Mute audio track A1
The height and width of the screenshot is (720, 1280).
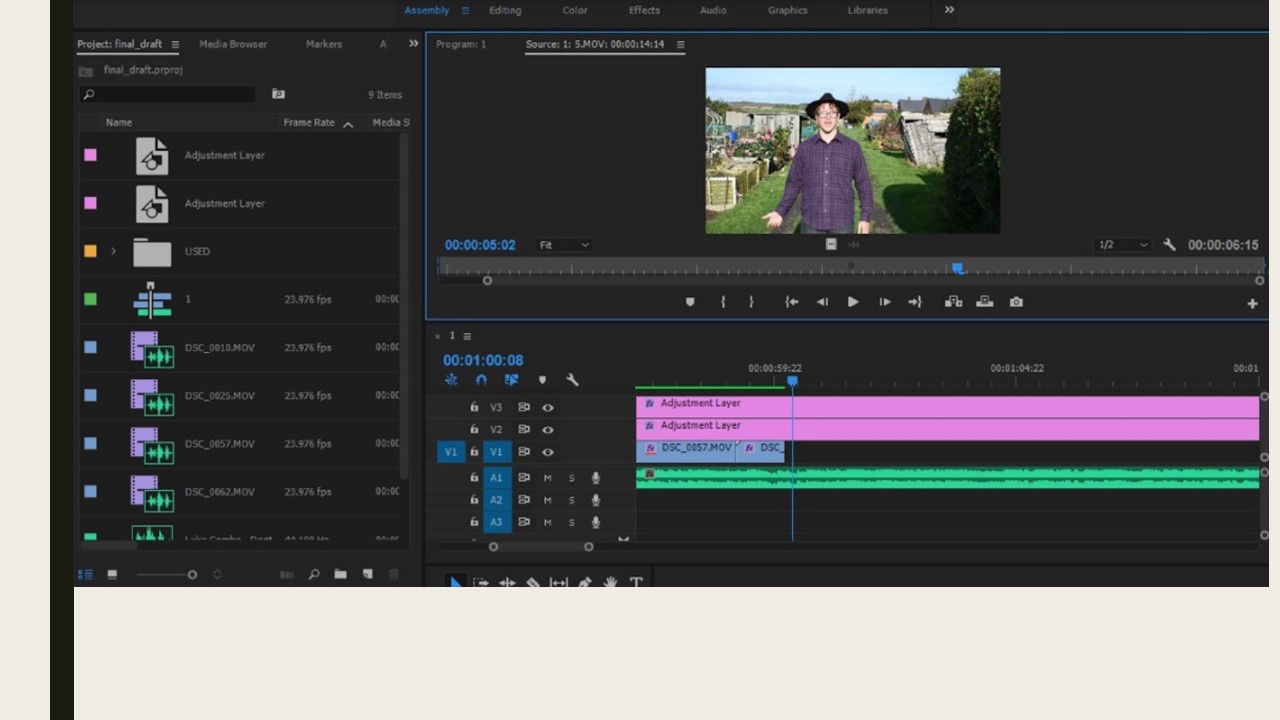(x=547, y=478)
